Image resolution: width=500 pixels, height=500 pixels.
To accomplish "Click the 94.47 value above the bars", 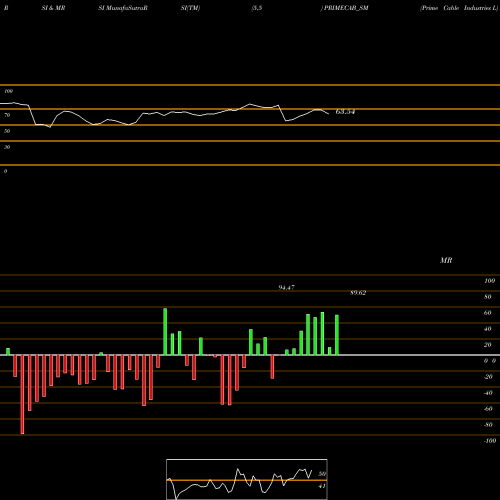I will (287, 287).
